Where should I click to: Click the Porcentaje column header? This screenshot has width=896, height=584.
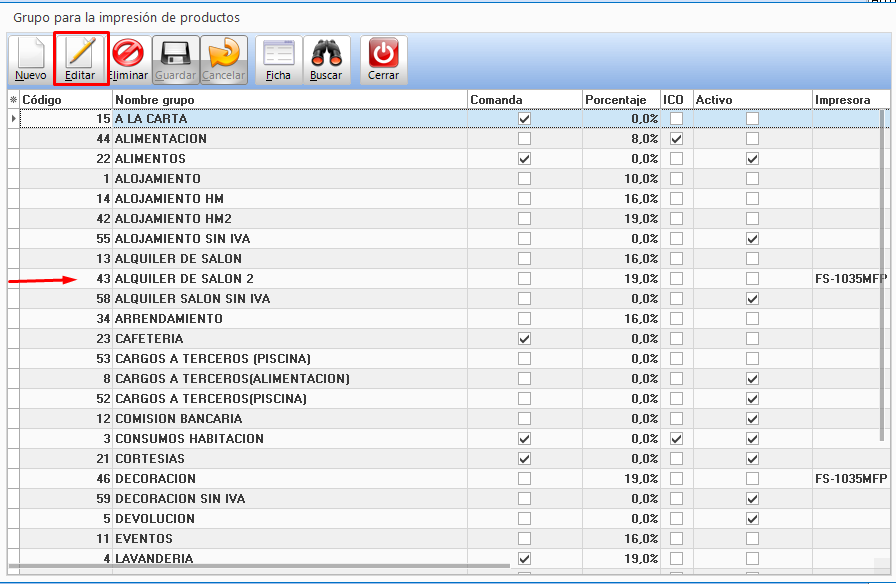(x=620, y=100)
